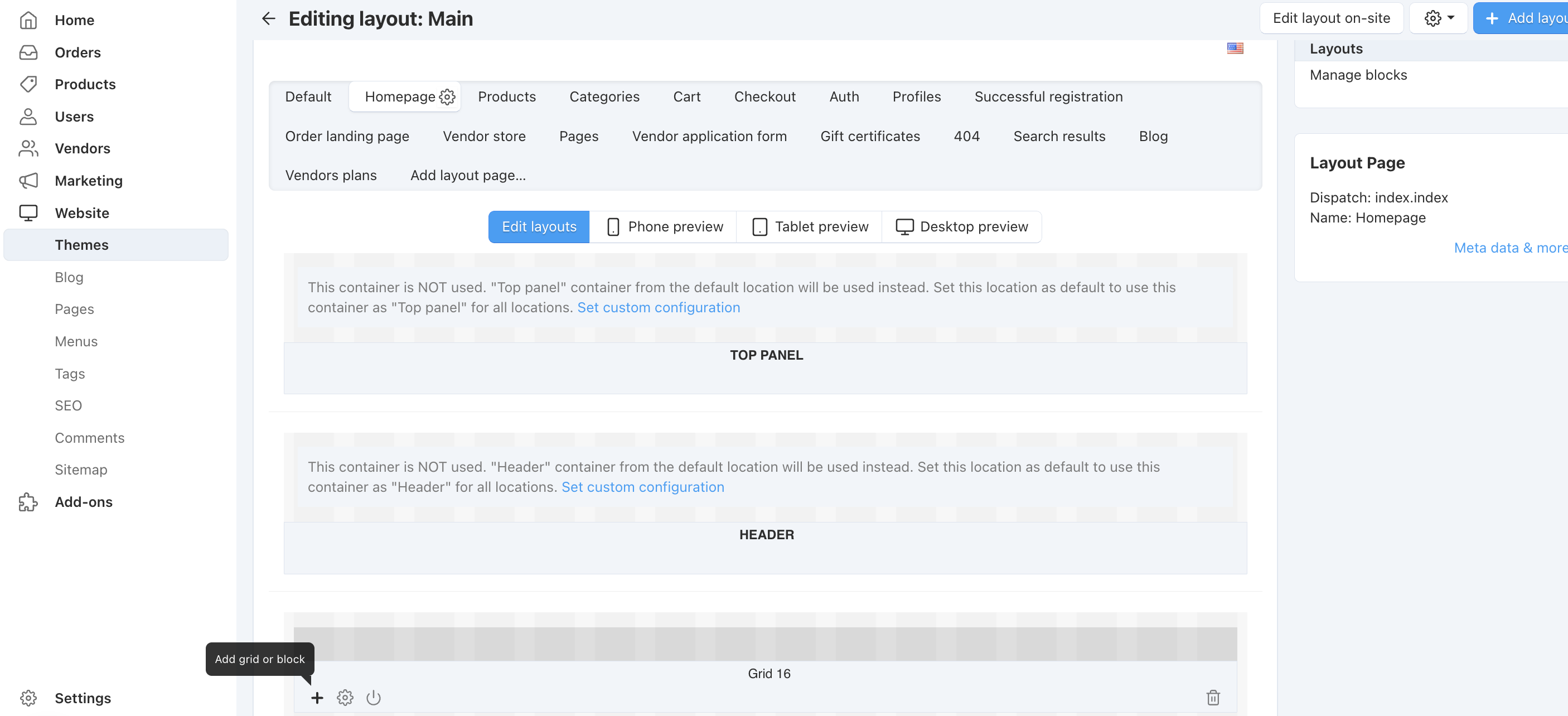Click the Website monitor icon
1568x716 pixels.
(x=28, y=212)
